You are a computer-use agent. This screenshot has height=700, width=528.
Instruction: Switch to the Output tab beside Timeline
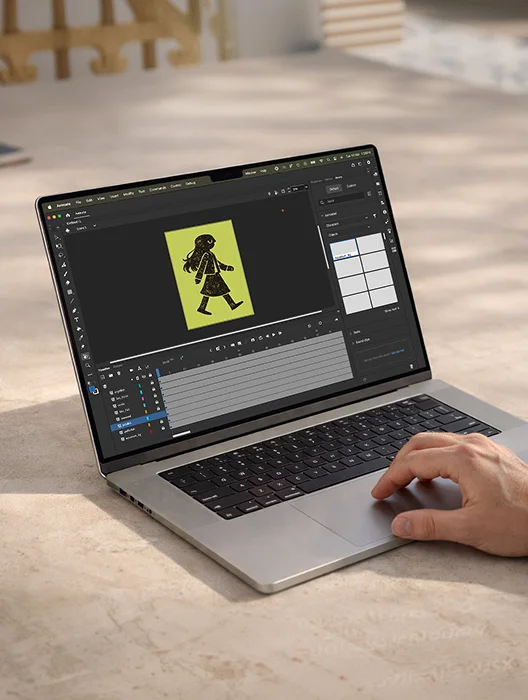(x=118, y=366)
